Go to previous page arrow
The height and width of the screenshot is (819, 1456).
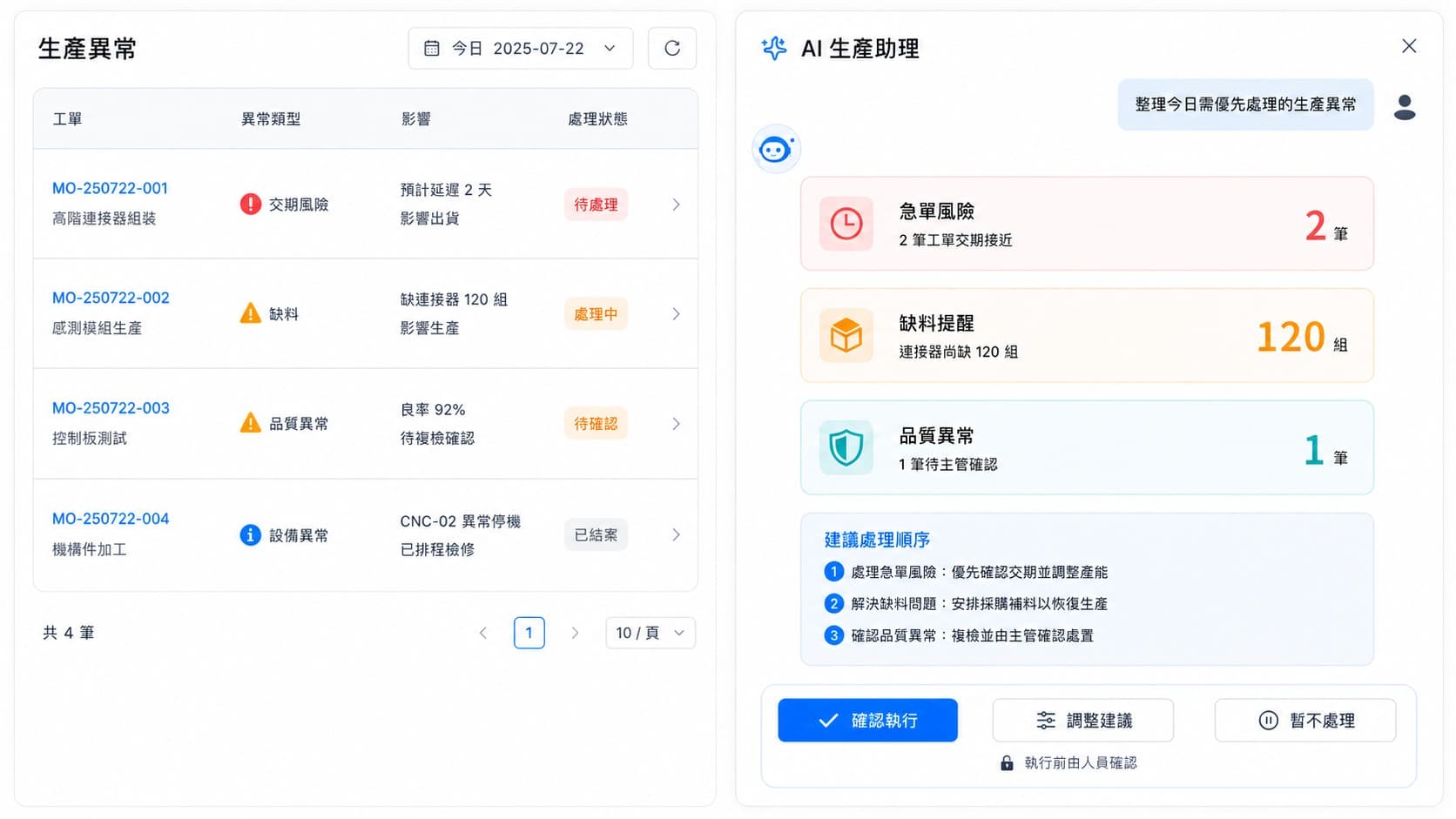483,633
